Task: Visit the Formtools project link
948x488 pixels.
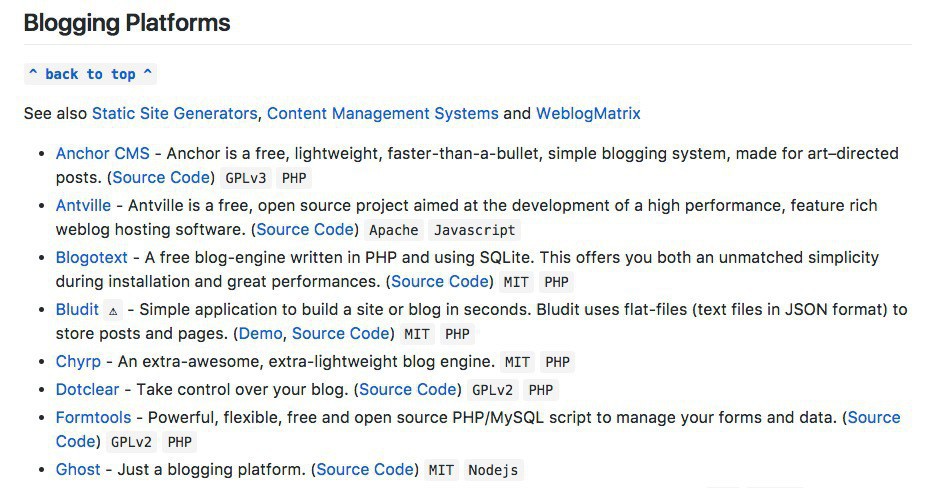Action: [94, 417]
